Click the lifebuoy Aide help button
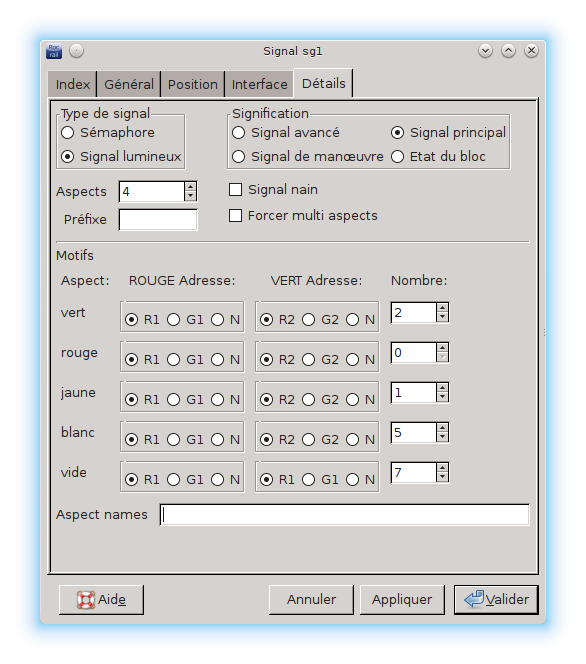The width and height of the screenshot is (586, 664). tap(101, 600)
